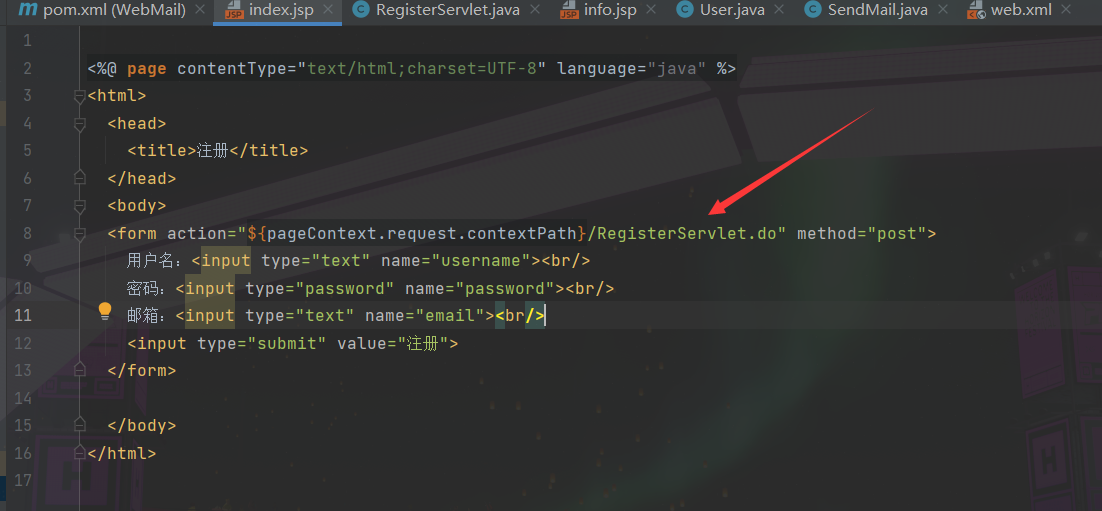Switch to the pom.xml (WebMail) tab
The image size is (1102, 511).
pos(115,11)
